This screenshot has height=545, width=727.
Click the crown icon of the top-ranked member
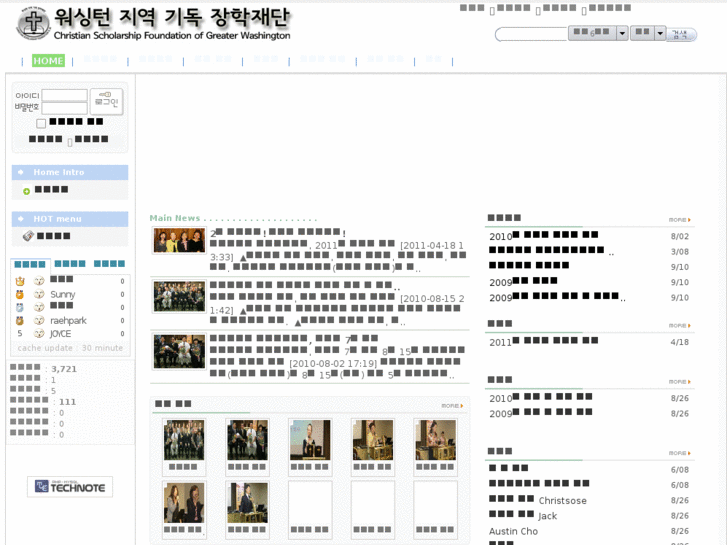click(20, 281)
